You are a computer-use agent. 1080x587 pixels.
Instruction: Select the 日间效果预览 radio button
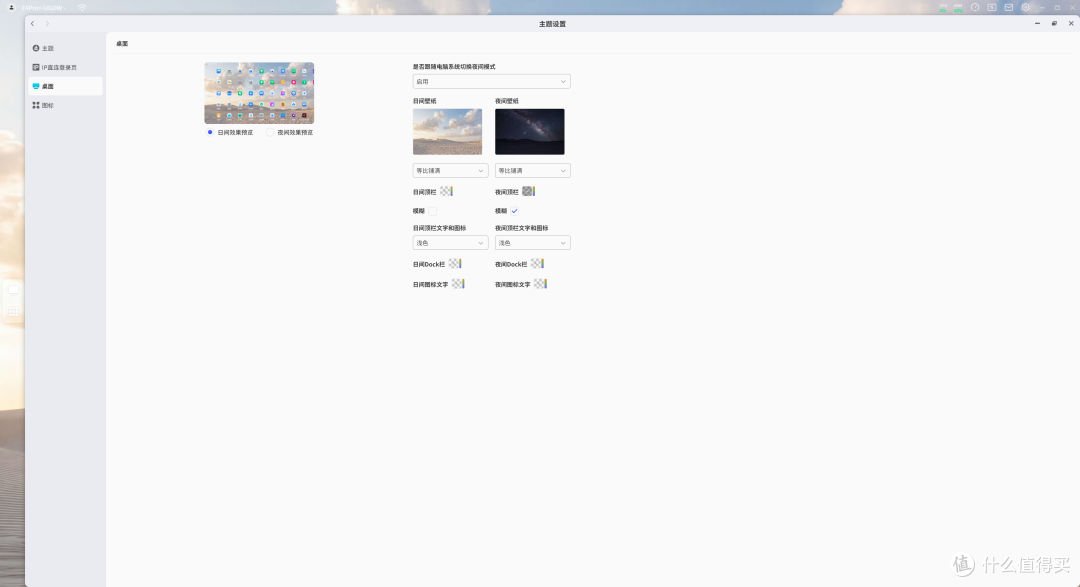coord(210,132)
